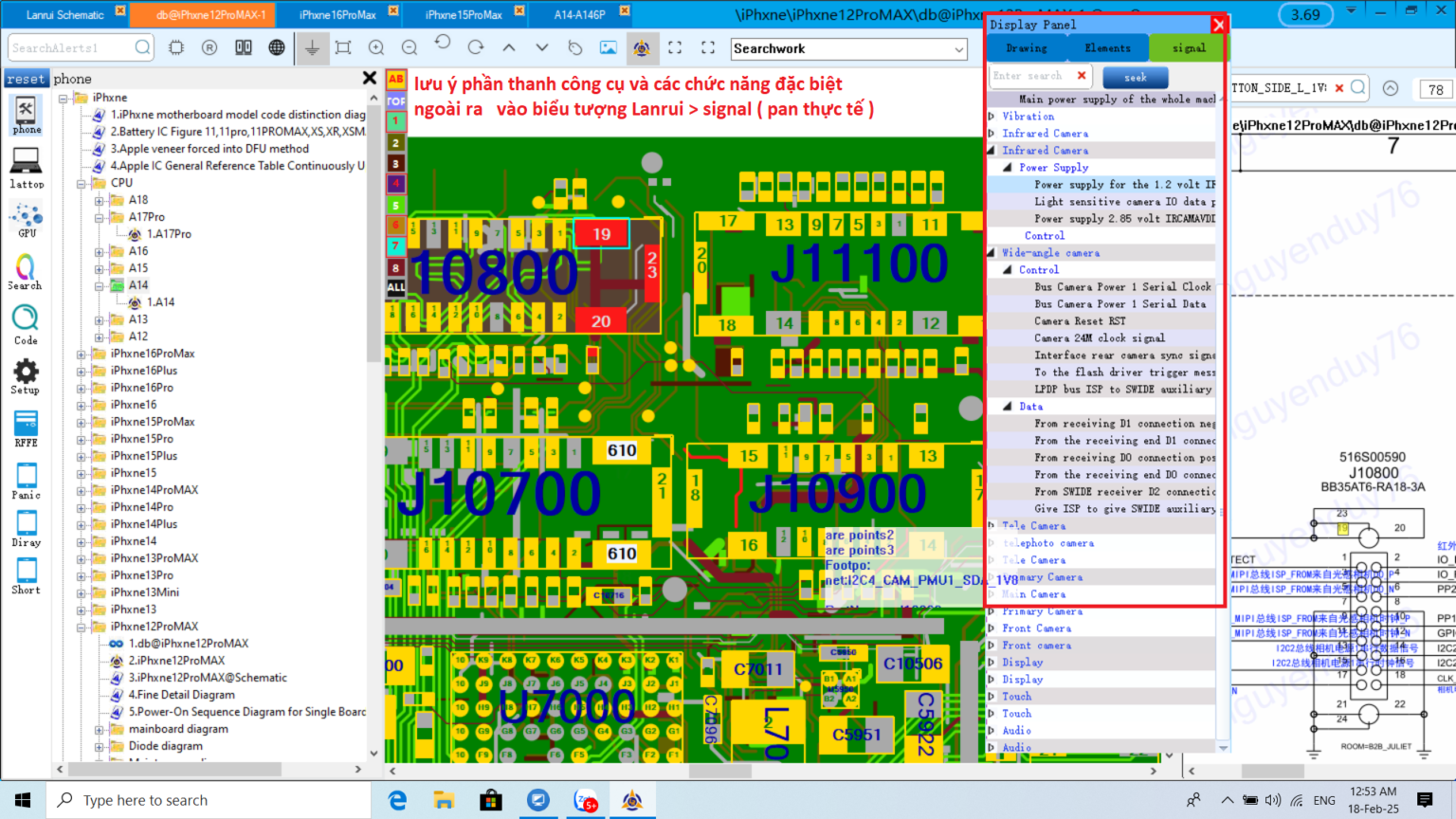Screen dimensions: 1456x819
Task: Expand the A18 CPU folder
Action: tap(99, 200)
